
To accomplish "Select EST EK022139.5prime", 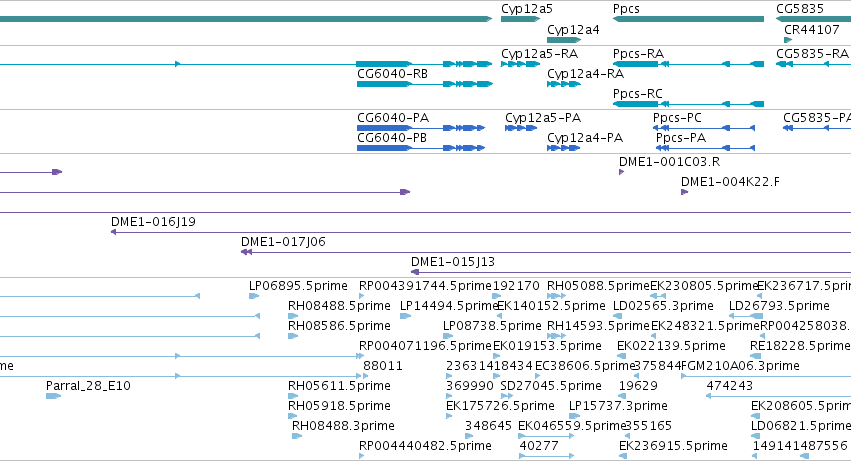I will (671, 346).
